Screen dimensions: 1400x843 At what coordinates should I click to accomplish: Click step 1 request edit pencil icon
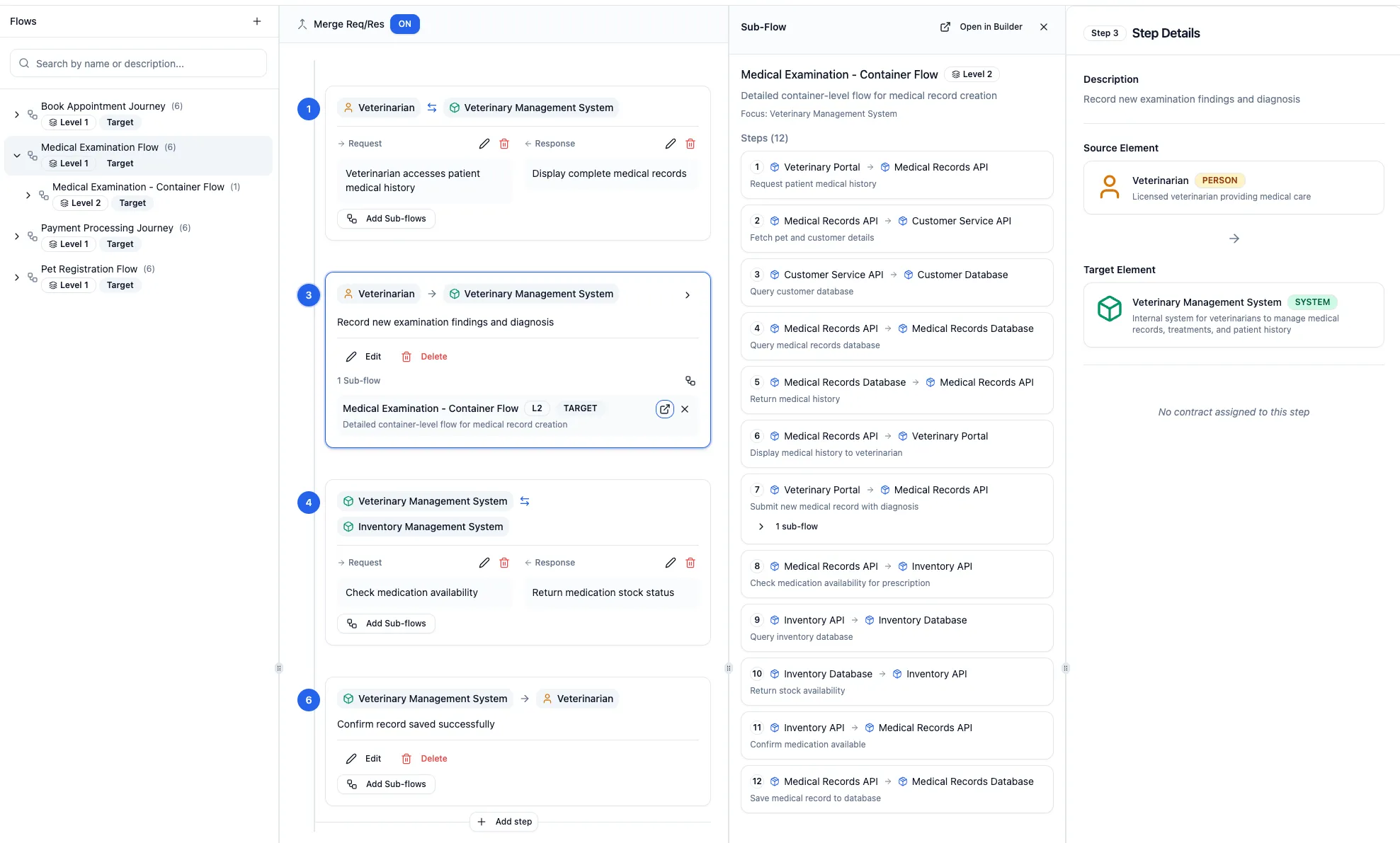(x=484, y=144)
